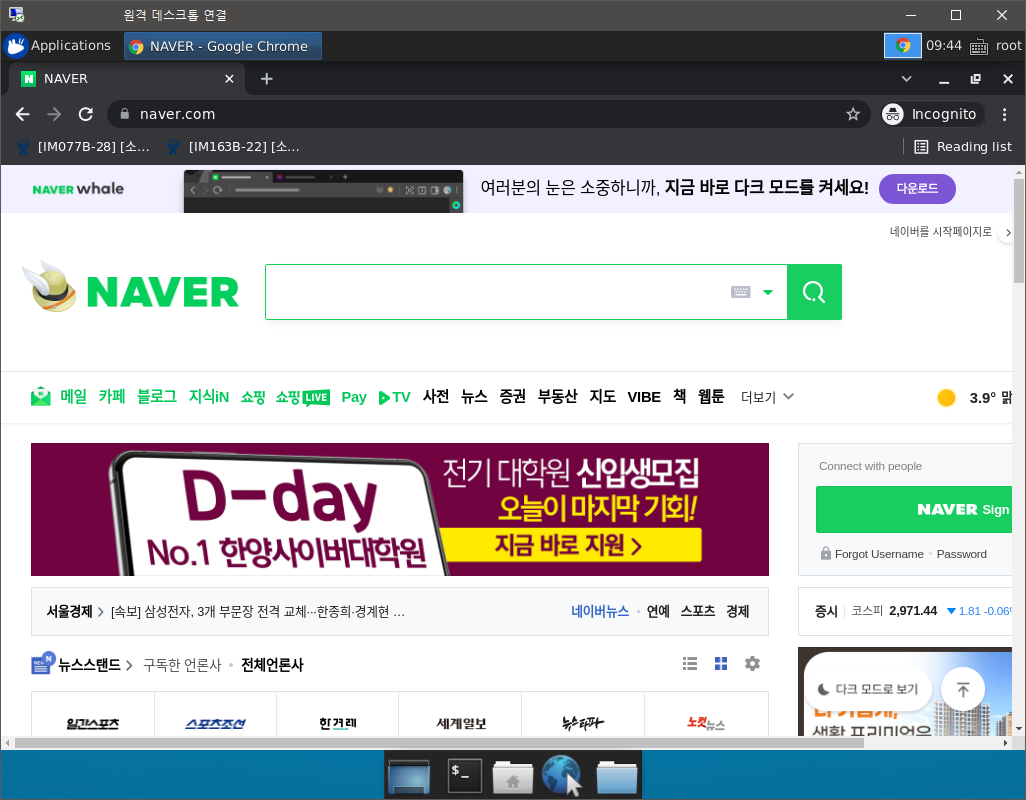Open the Applications menu
Viewport: 1026px width, 800px height.
[x=58, y=46]
